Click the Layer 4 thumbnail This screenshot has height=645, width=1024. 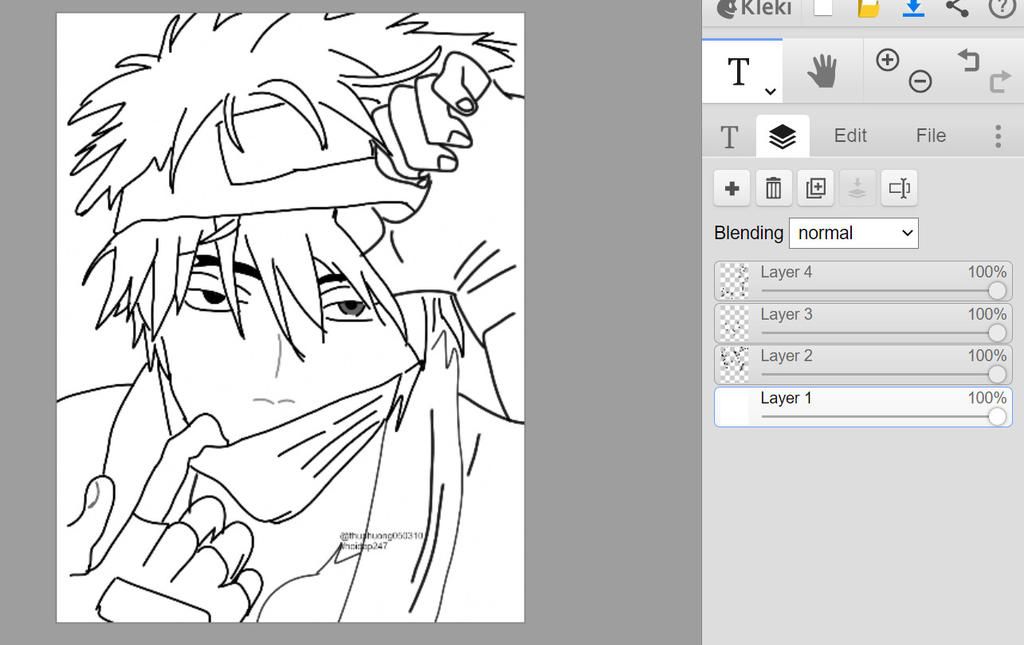[x=734, y=281]
